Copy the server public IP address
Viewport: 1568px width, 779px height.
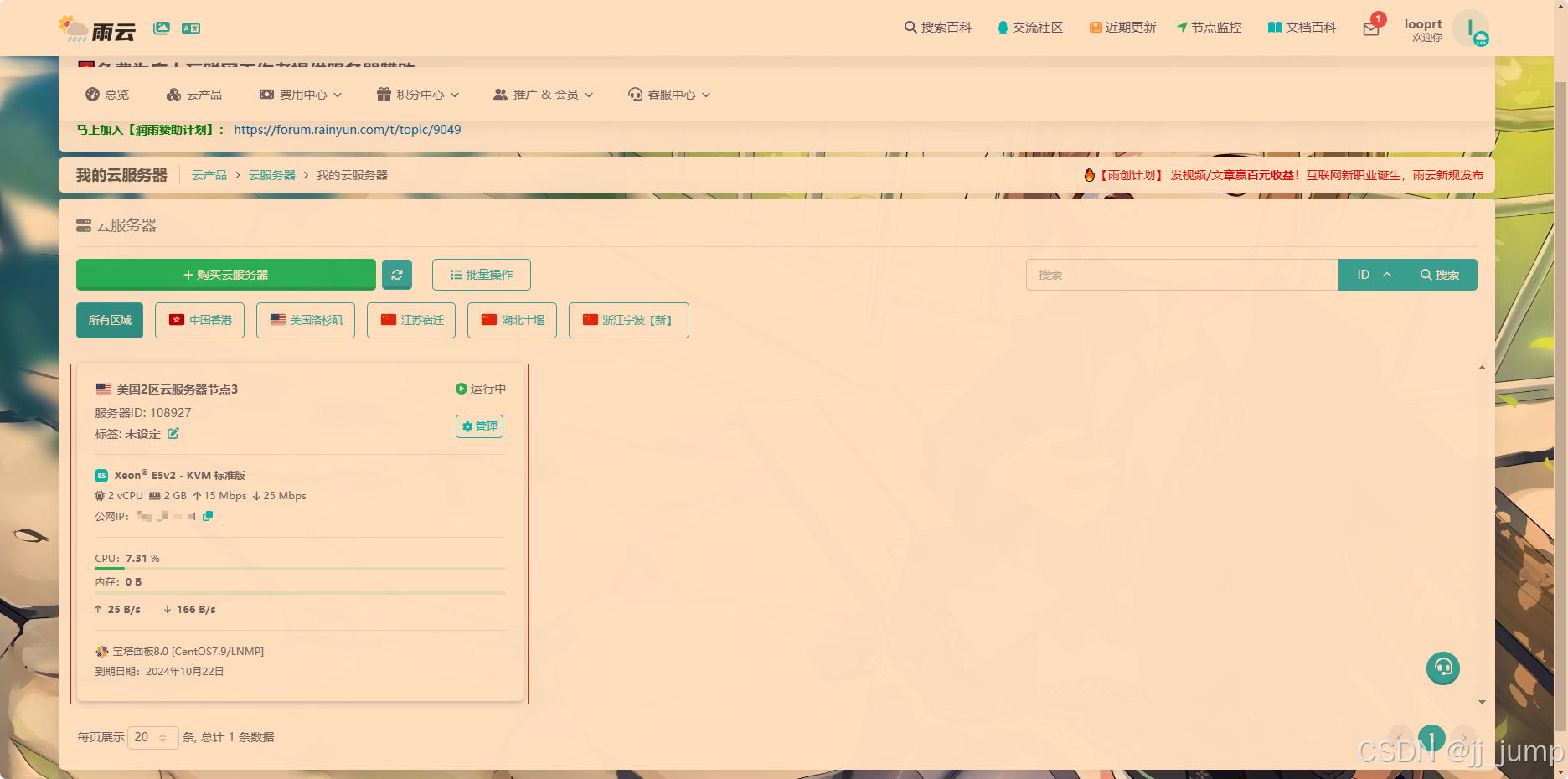(x=207, y=516)
